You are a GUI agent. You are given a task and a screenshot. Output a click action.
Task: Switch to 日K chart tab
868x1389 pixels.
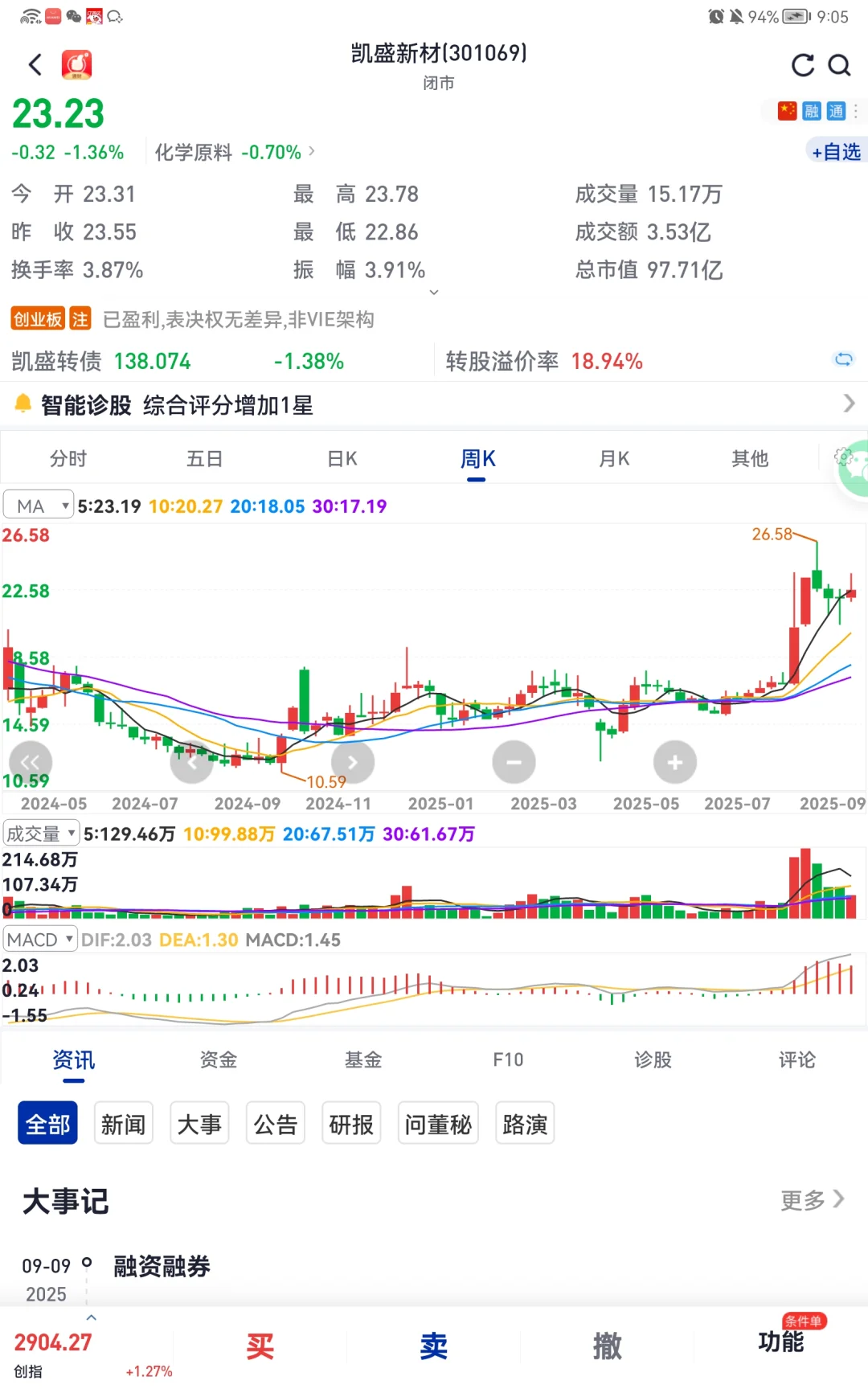342,458
